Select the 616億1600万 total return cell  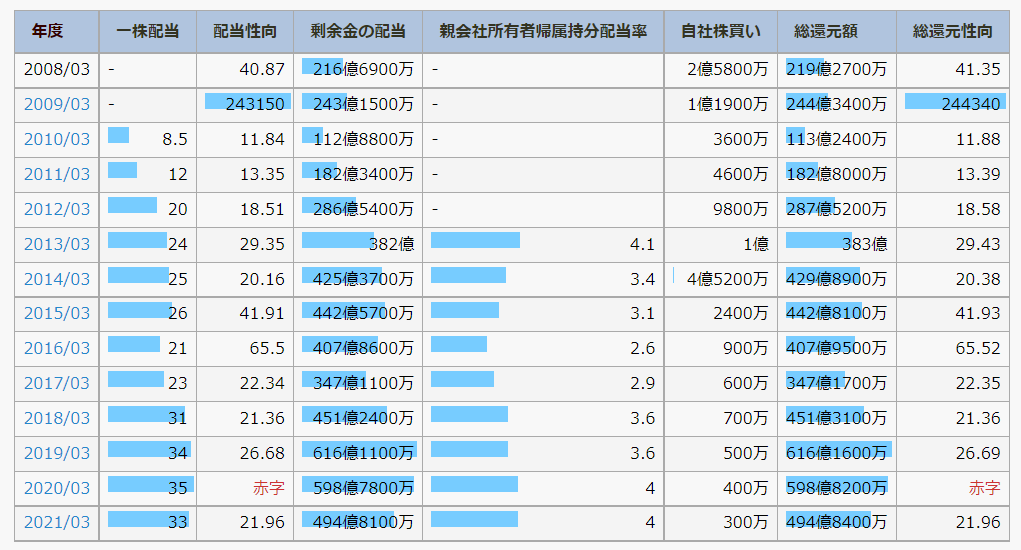coord(837,453)
